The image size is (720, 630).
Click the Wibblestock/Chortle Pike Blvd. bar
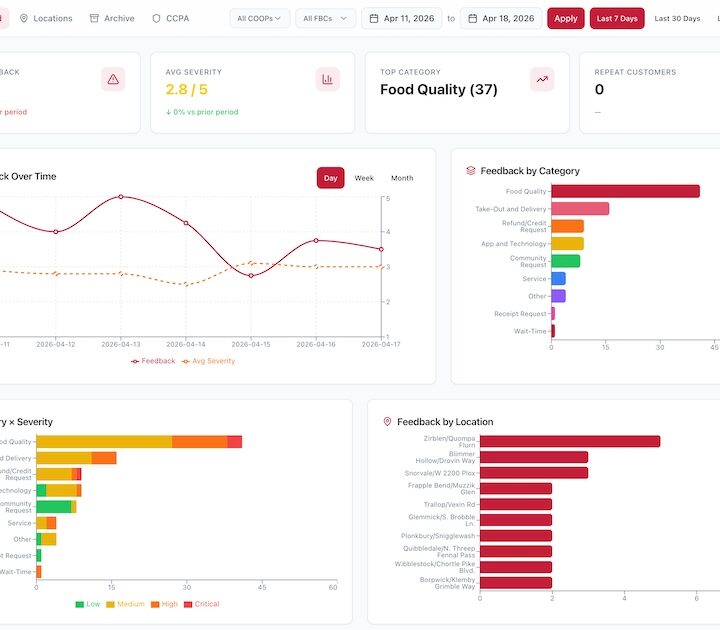[516, 567]
